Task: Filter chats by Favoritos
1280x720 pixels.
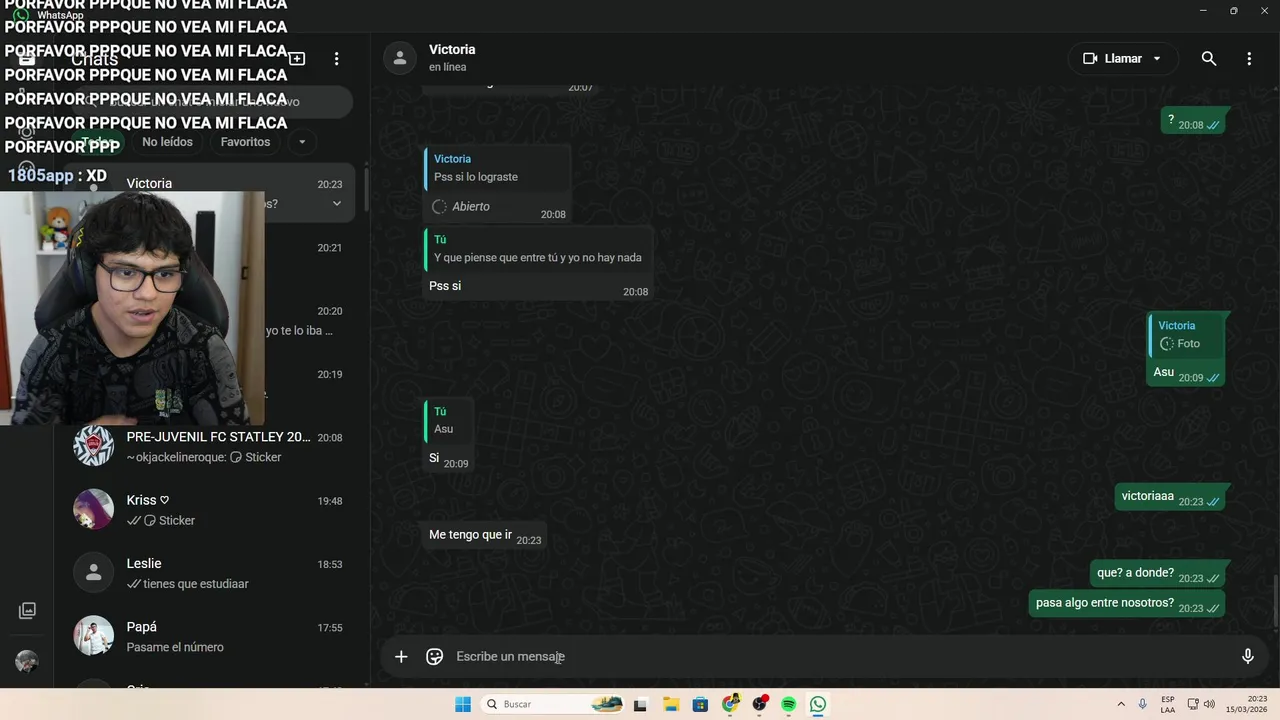Action: click(245, 142)
